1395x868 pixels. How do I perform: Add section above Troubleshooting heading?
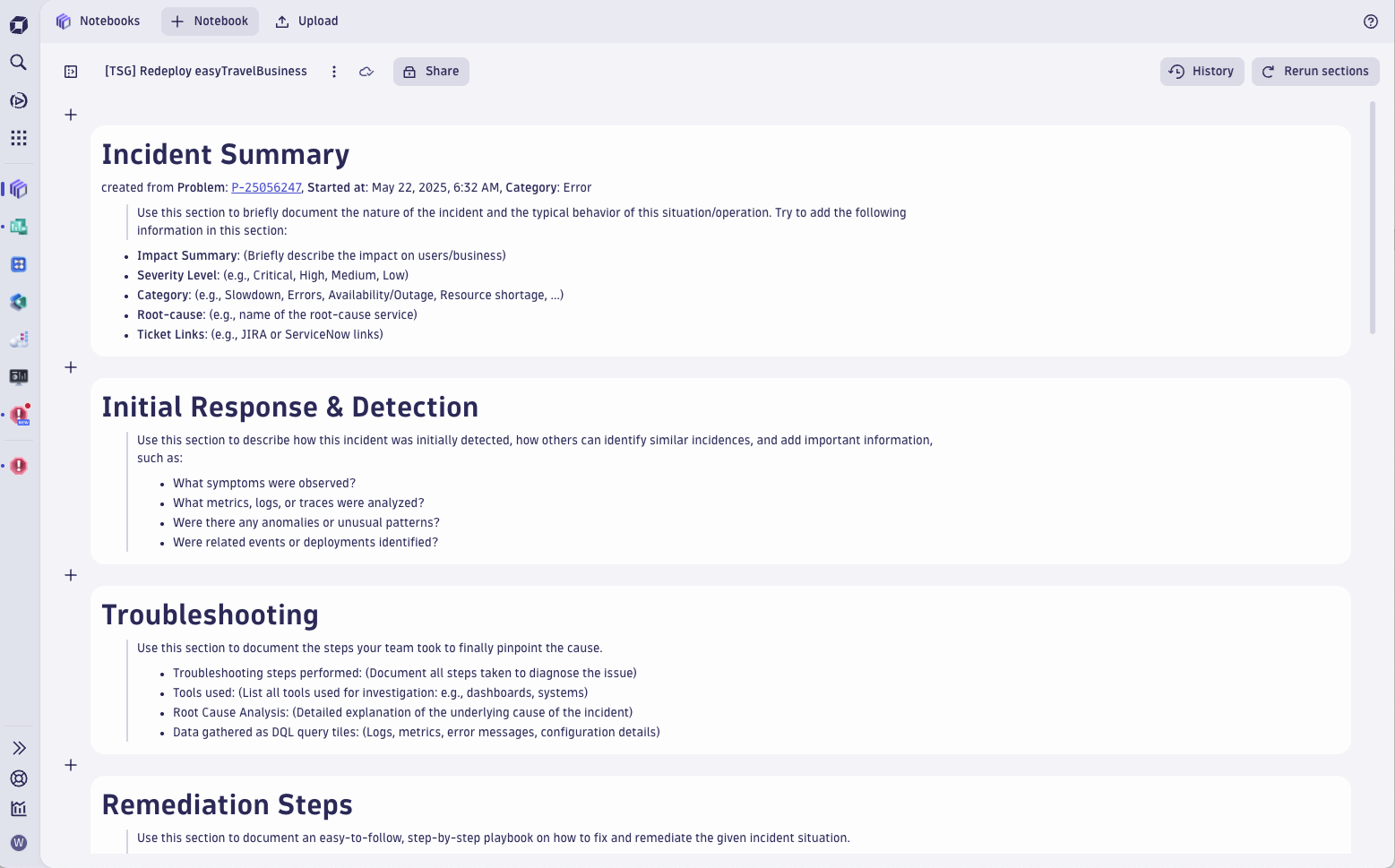[71, 575]
